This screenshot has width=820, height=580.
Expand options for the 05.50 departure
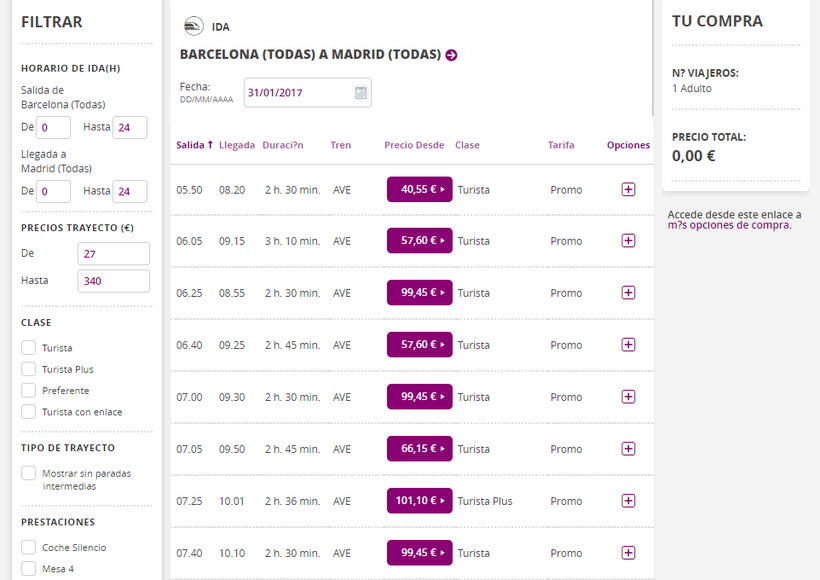click(628, 189)
